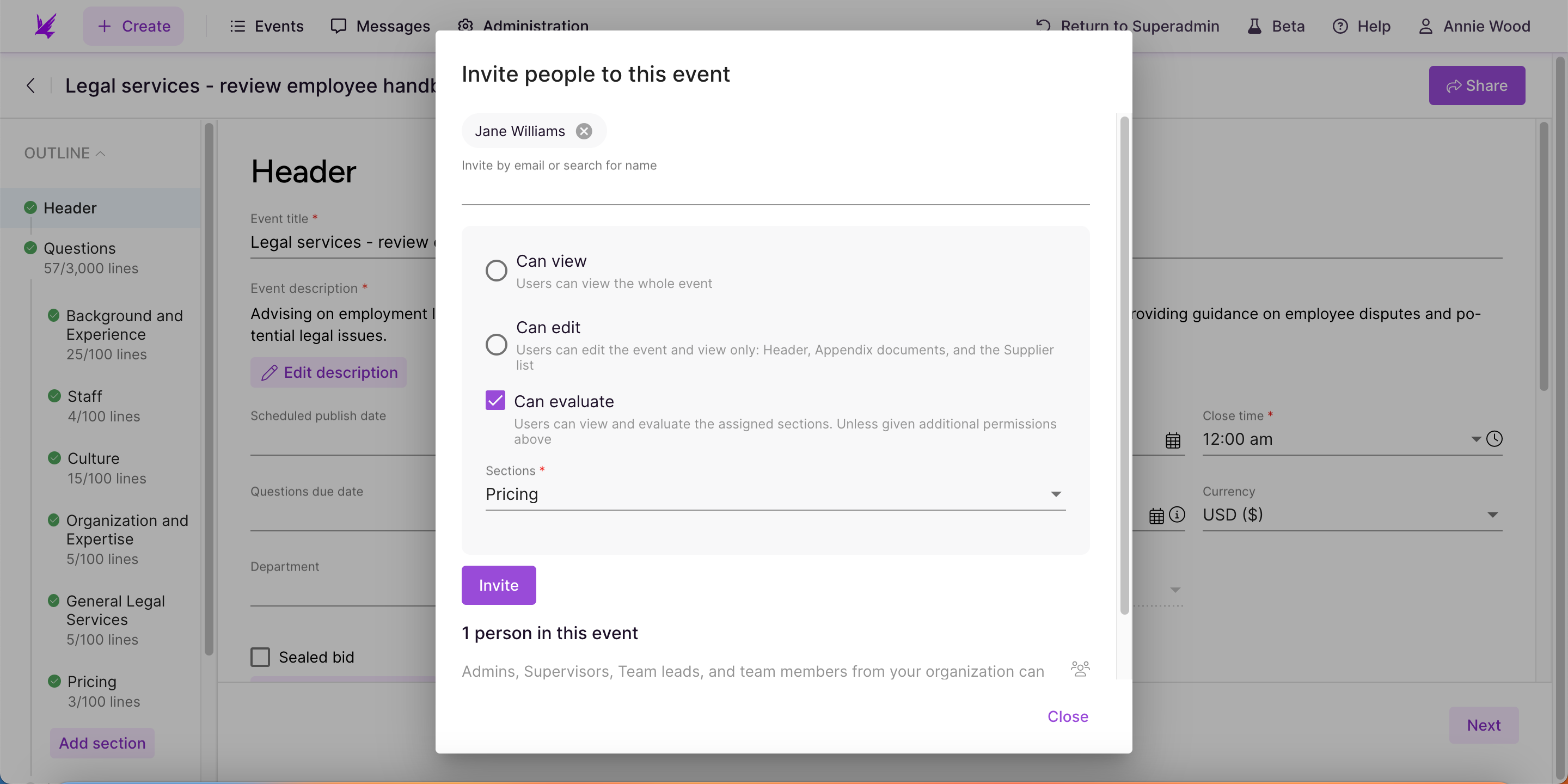Screen dimensions: 1568x784
Task: Click the dialog's vertical scrollbar
Action: pyautogui.click(x=1124, y=365)
